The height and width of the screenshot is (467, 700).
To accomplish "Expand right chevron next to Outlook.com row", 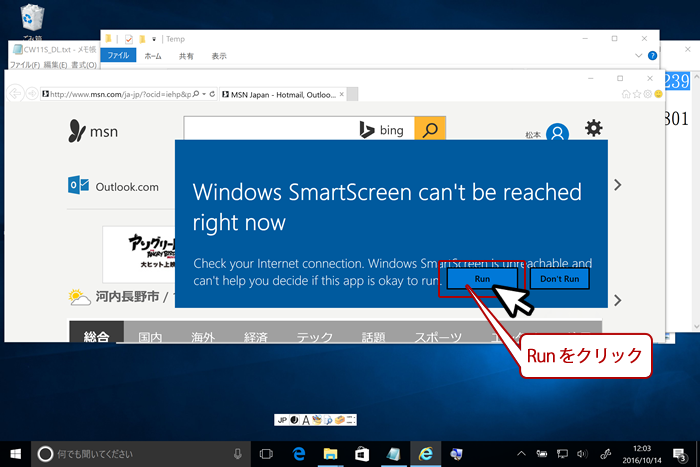I will pos(617,185).
